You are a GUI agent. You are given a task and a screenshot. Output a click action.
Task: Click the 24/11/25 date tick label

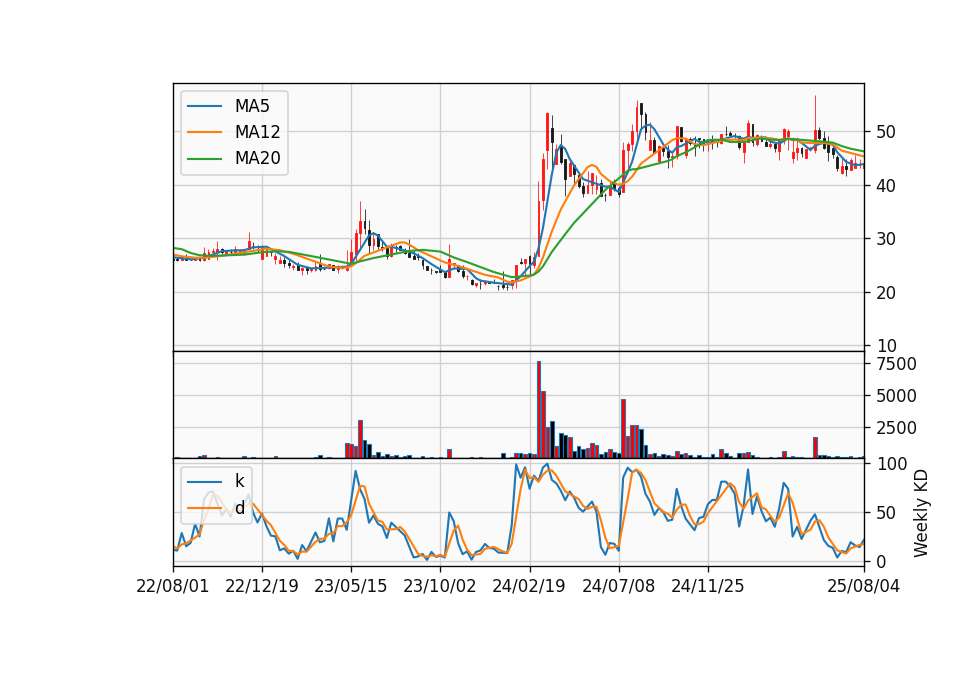(x=708, y=586)
